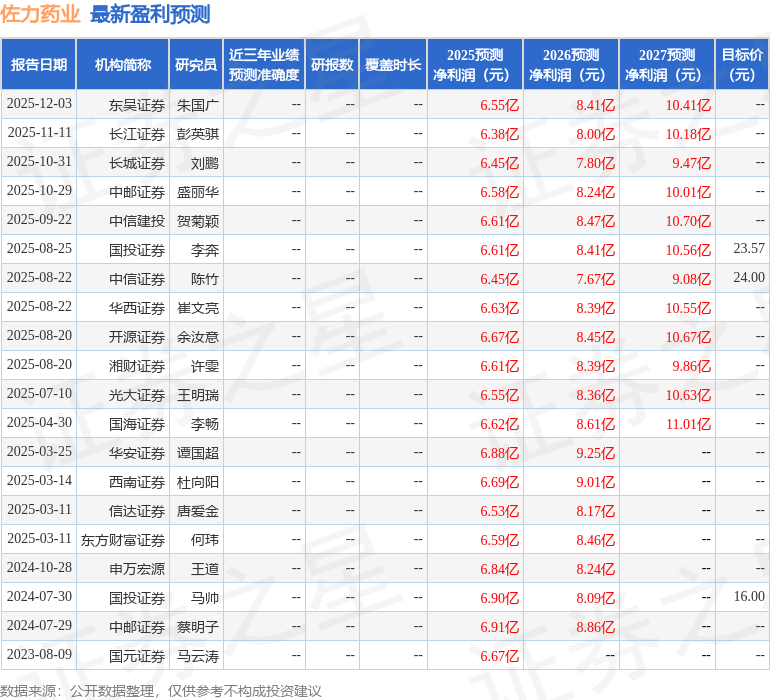Click the 目标价 column header
This screenshot has height=700, width=770.
(742, 65)
